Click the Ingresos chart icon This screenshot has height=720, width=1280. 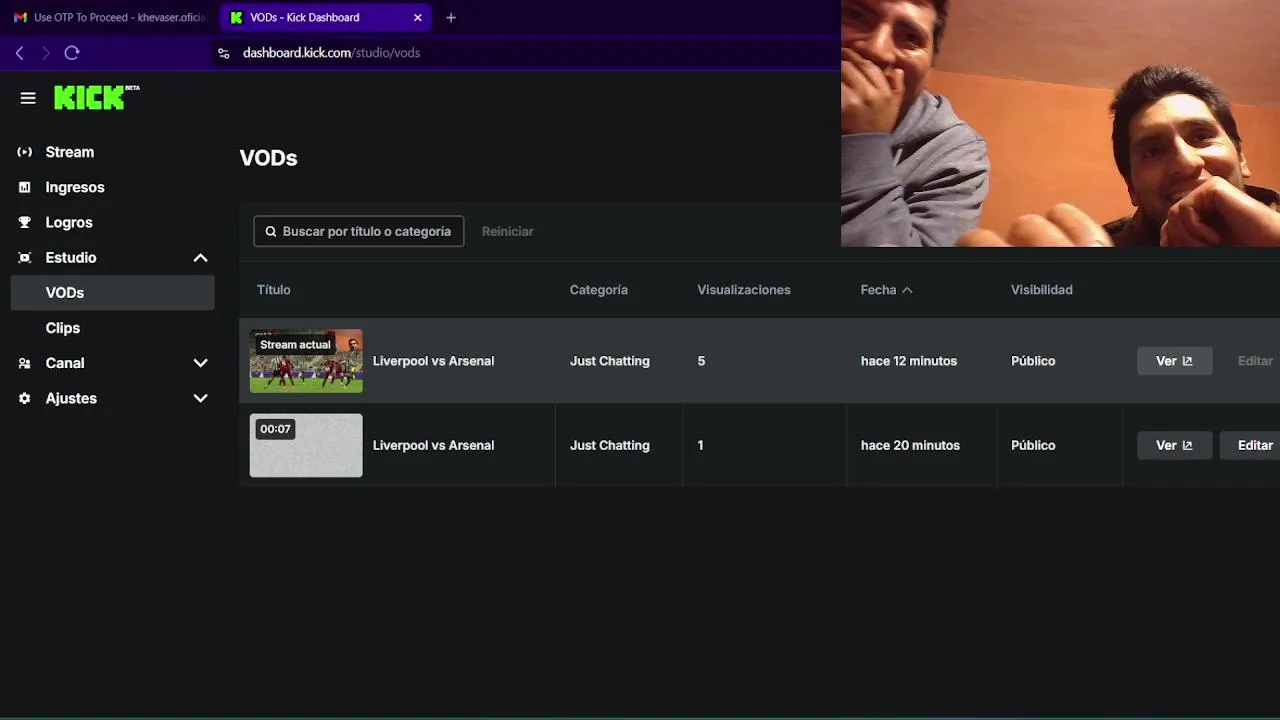[x=25, y=187]
